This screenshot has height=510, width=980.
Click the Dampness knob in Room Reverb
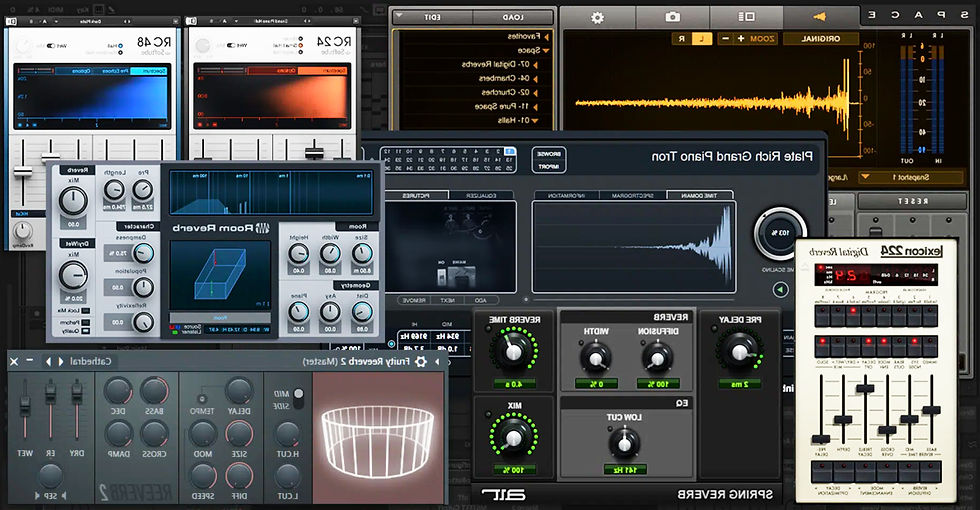(143, 253)
